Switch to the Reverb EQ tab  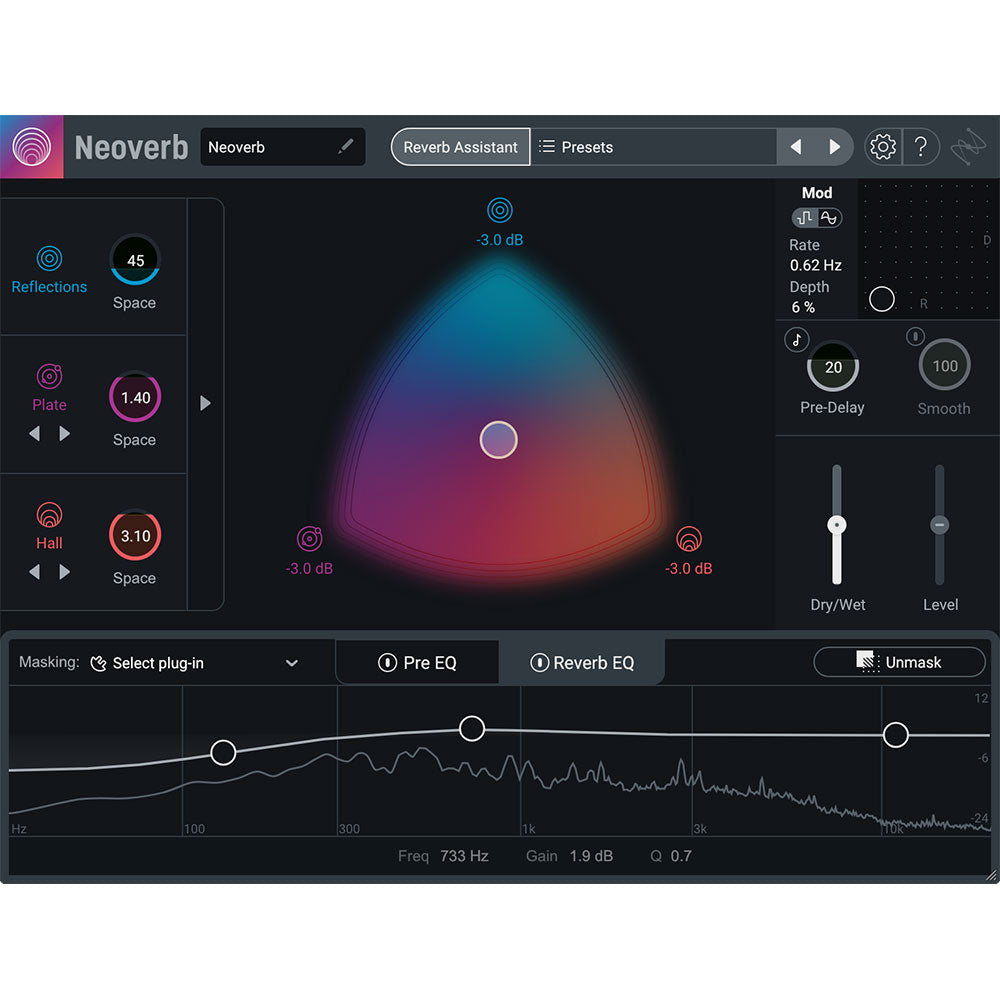click(583, 662)
